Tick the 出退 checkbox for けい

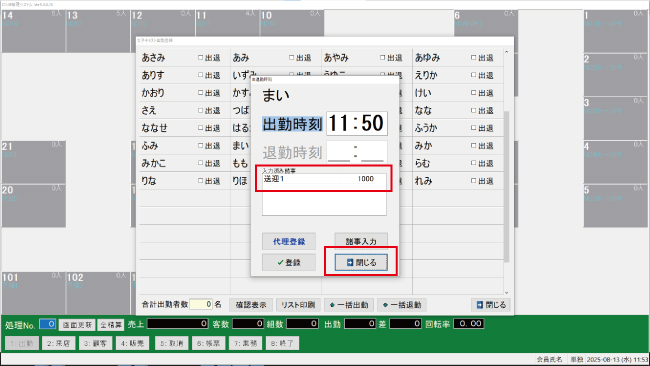click(473, 93)
